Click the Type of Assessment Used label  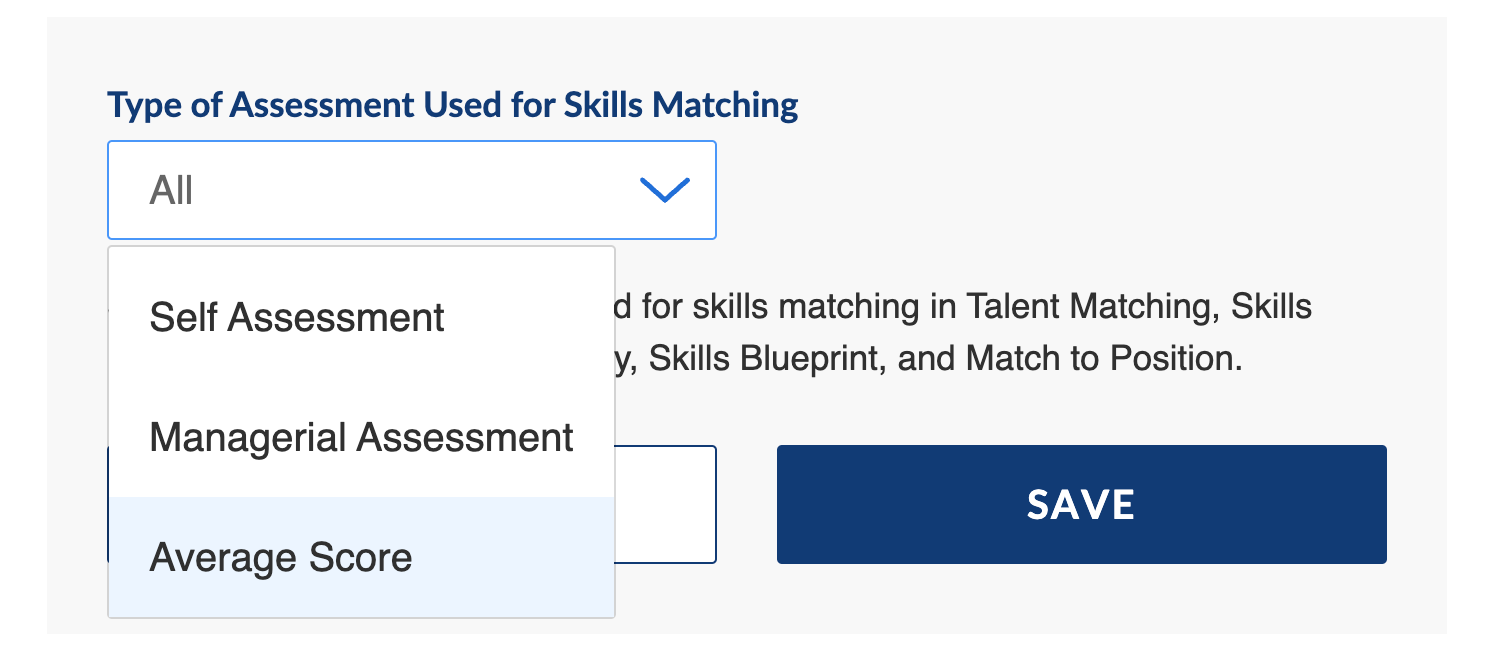[452, 105]
